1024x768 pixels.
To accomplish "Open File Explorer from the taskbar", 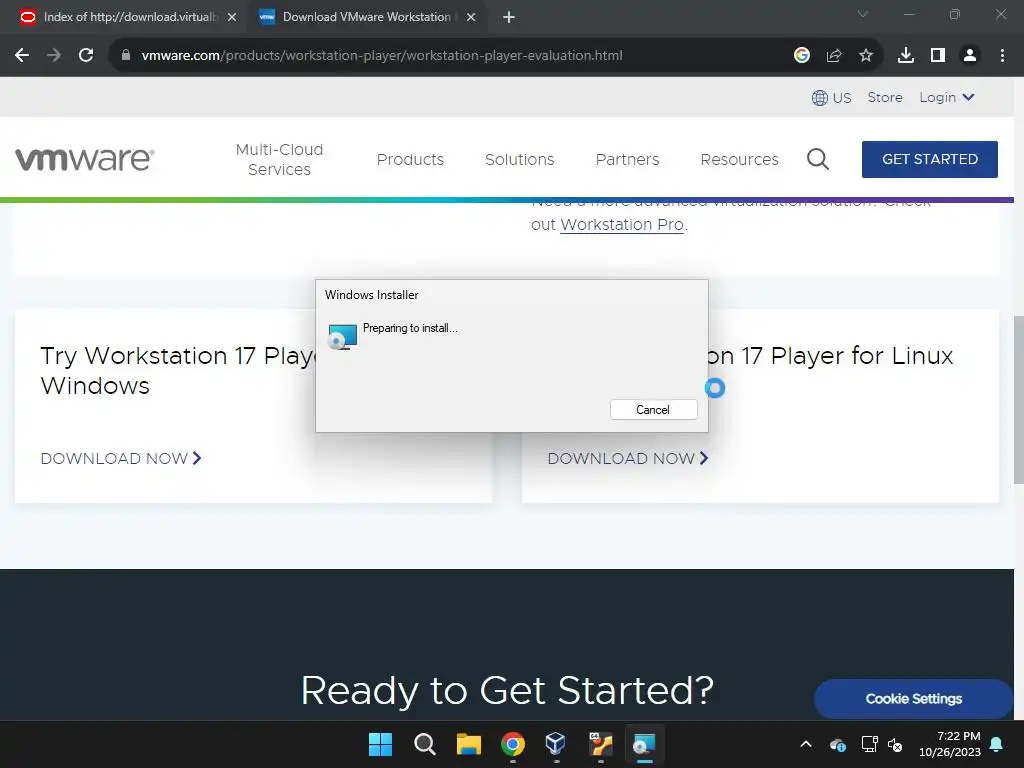I will [x=468, y=744].
